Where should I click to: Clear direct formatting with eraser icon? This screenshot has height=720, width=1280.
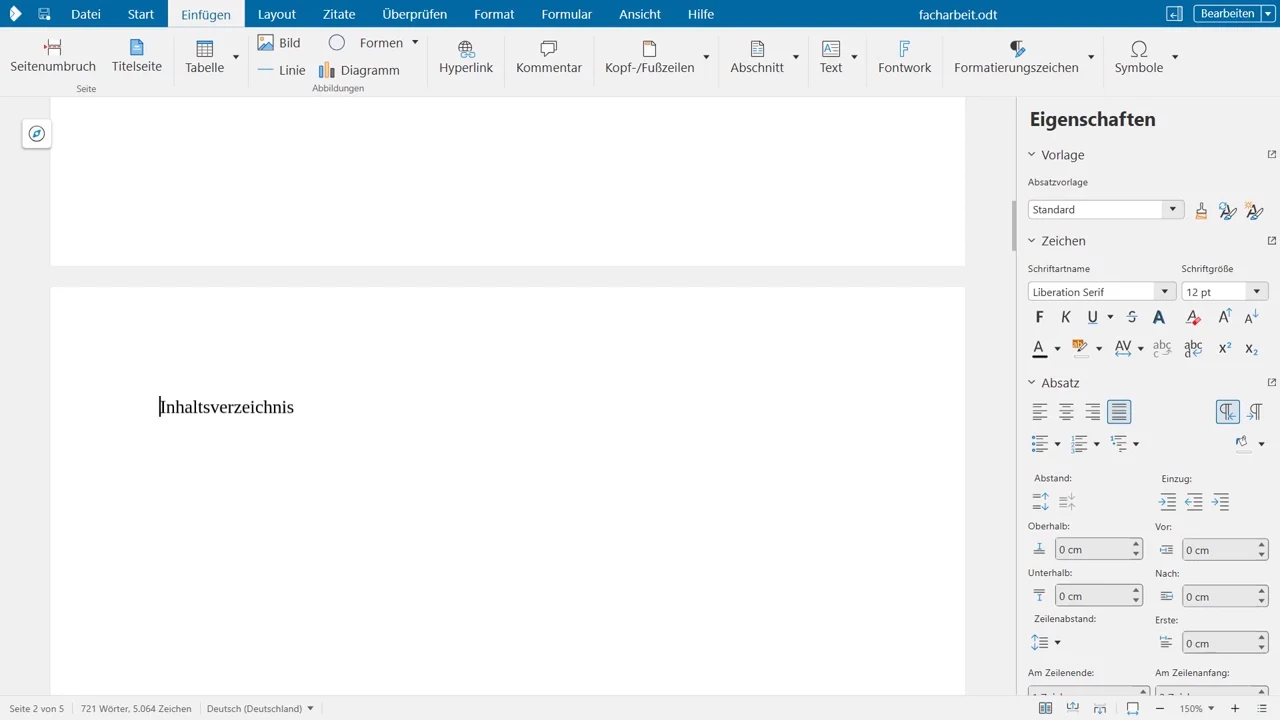1193,317
